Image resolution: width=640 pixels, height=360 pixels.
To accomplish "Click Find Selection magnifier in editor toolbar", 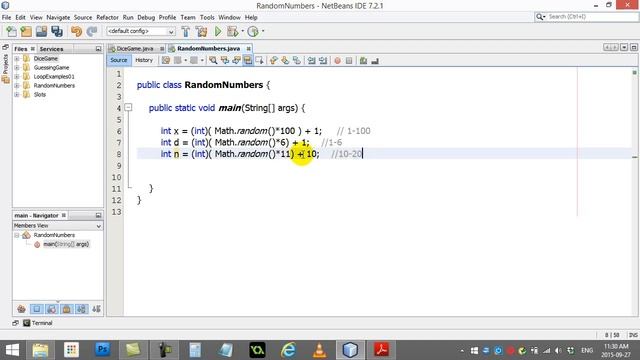I will click(x=213, y=60).
